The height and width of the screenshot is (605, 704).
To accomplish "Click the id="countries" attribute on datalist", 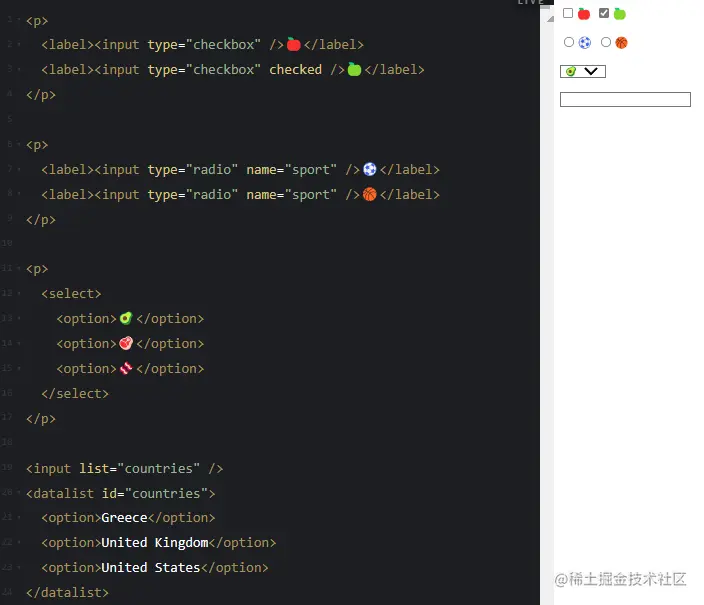I will coord(155,493).
